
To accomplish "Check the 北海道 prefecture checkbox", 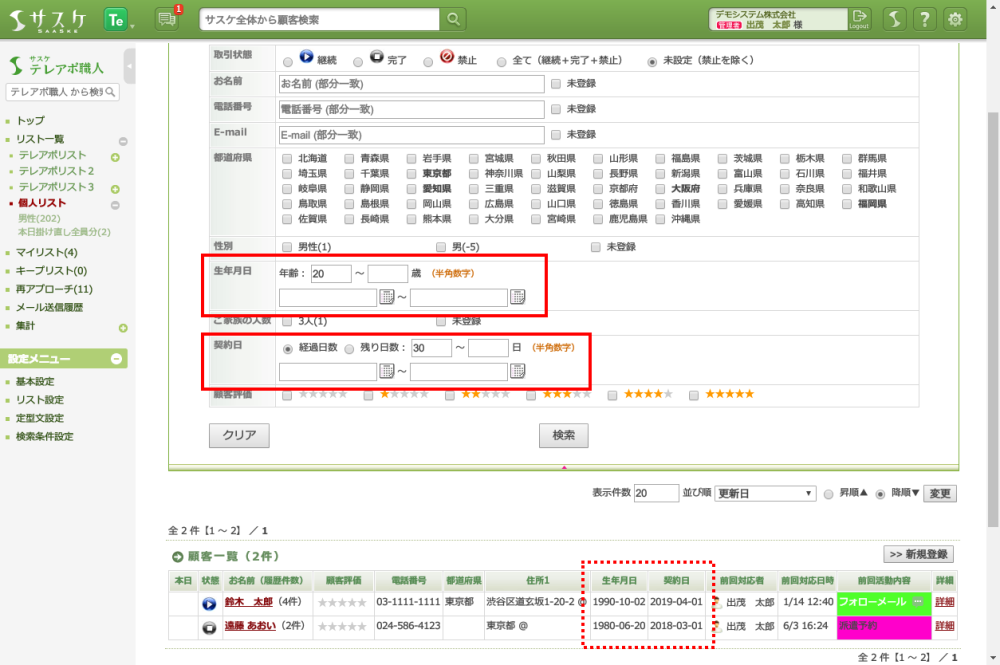I will tap(289, 158).
